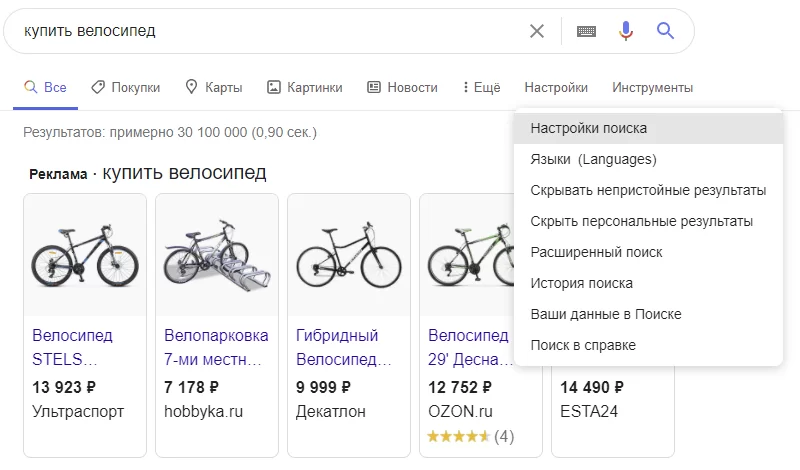Click the search field with купить велосипед
The image size is (800, 470).
[x=260, y=31]
